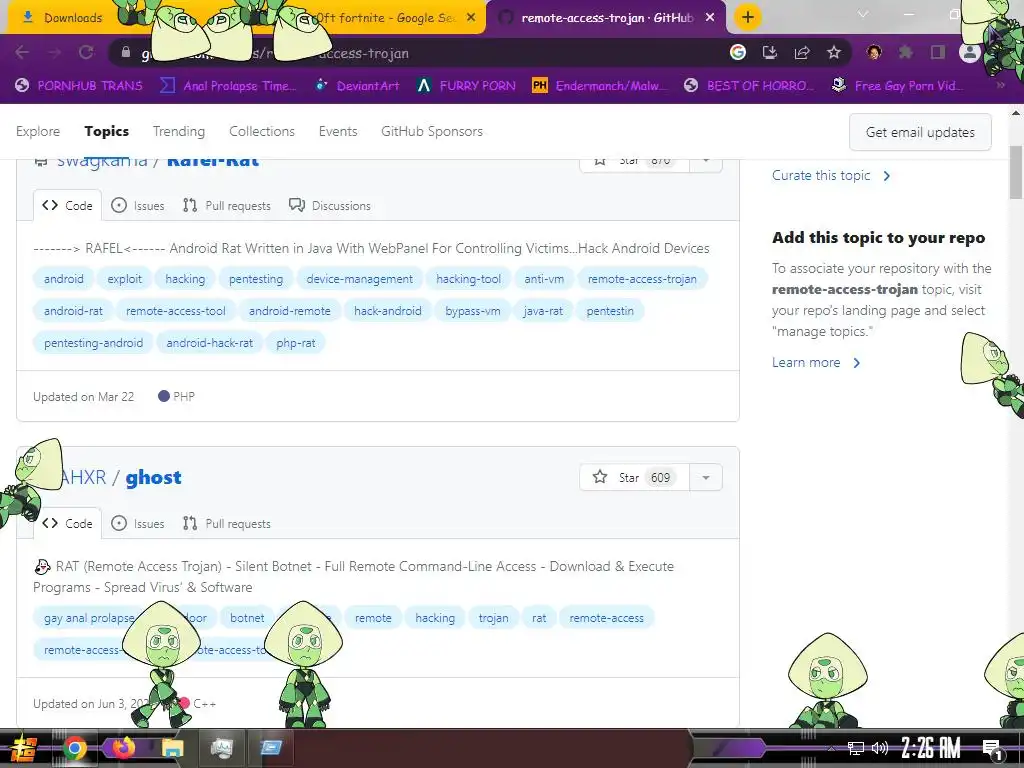The height and width of the screenshot is (768, 1024).
Task: Open Pull requests on the Rafel-Rat card
Action: point(227,206)
